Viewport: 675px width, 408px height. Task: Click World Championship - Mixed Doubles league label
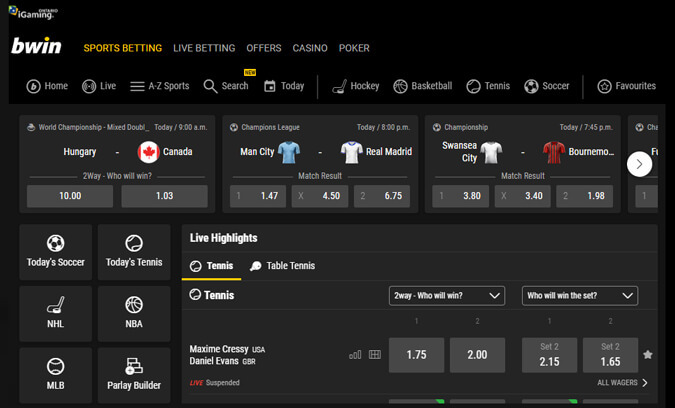point(93,127)
